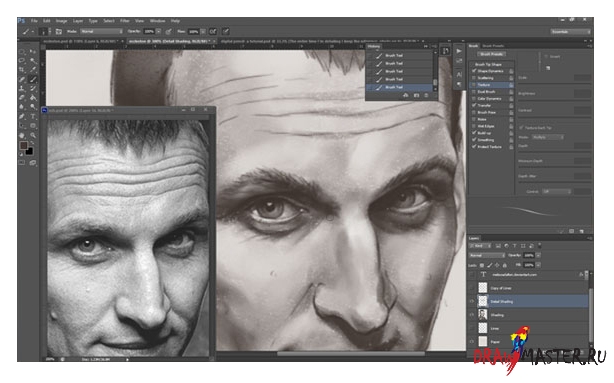Select the Brush tool in the toolbox
This screenshot has width=614, height=383.
[x=33, y=79]
